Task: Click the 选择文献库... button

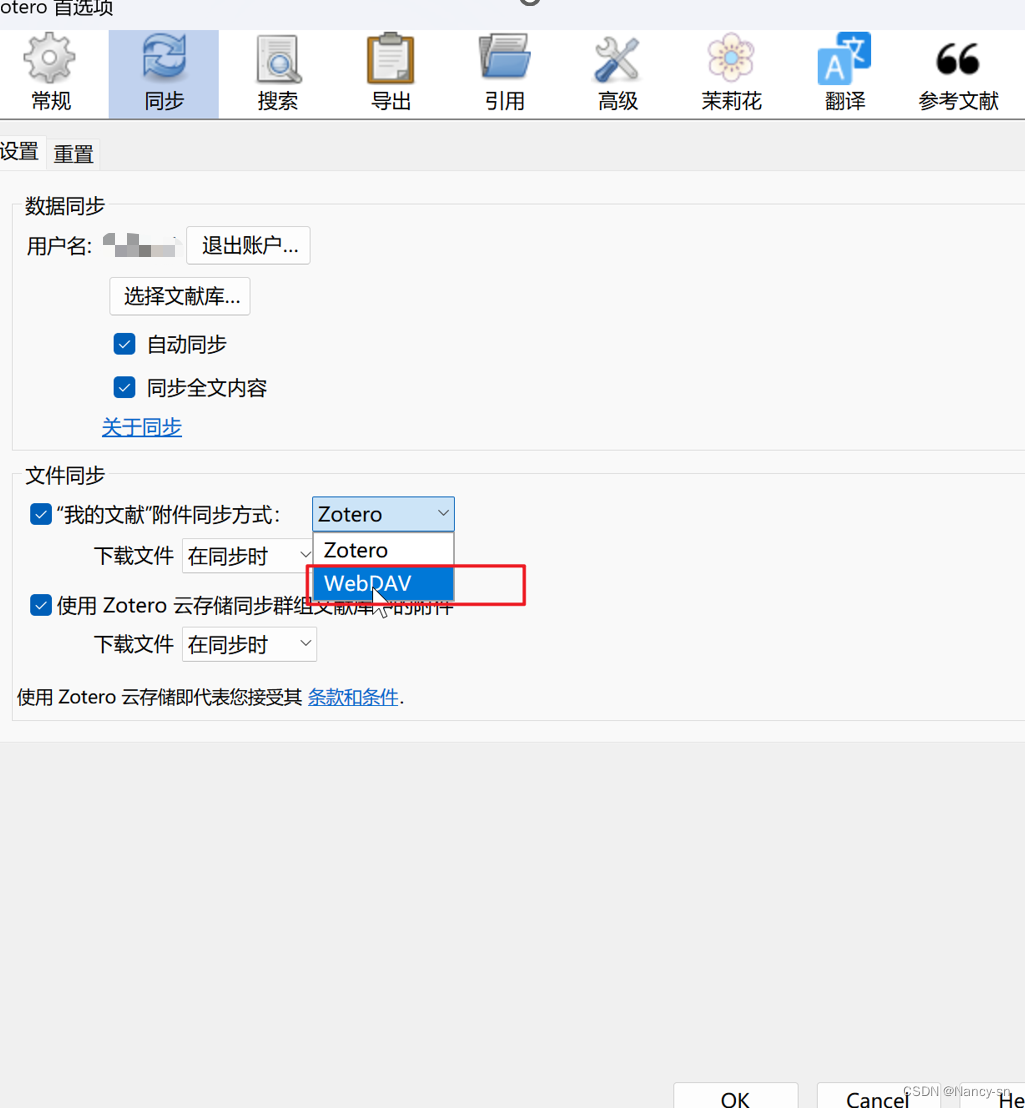Action: (x=180, y=296)
